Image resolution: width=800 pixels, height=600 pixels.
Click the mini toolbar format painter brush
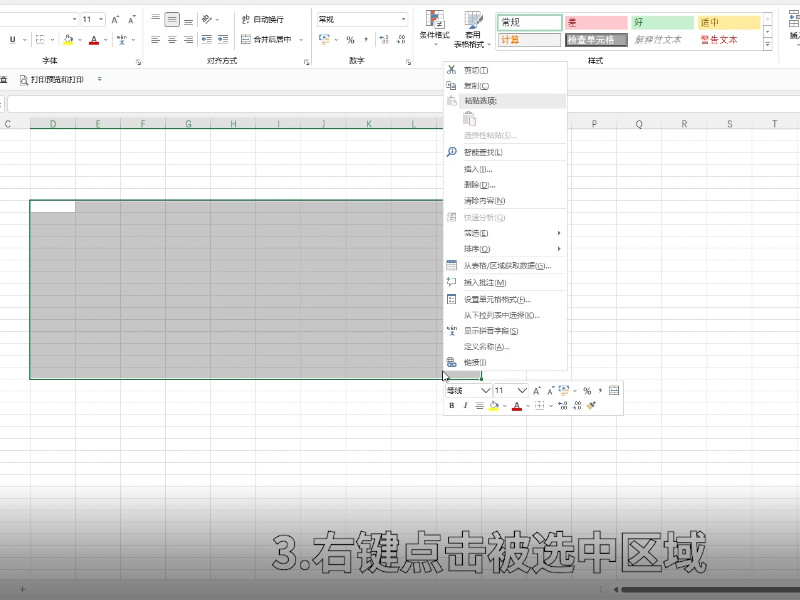coord(591,406)
